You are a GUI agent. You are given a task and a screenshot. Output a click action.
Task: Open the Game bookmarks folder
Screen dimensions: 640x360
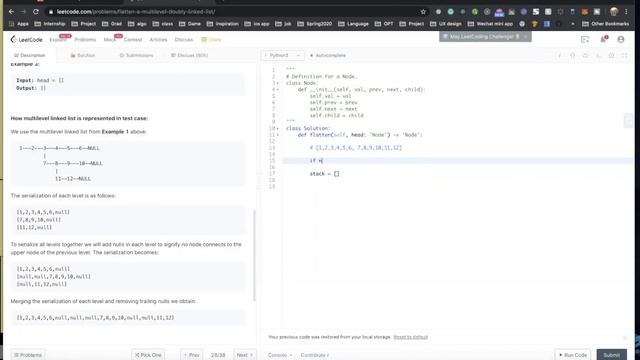click(x=190, y=24)
